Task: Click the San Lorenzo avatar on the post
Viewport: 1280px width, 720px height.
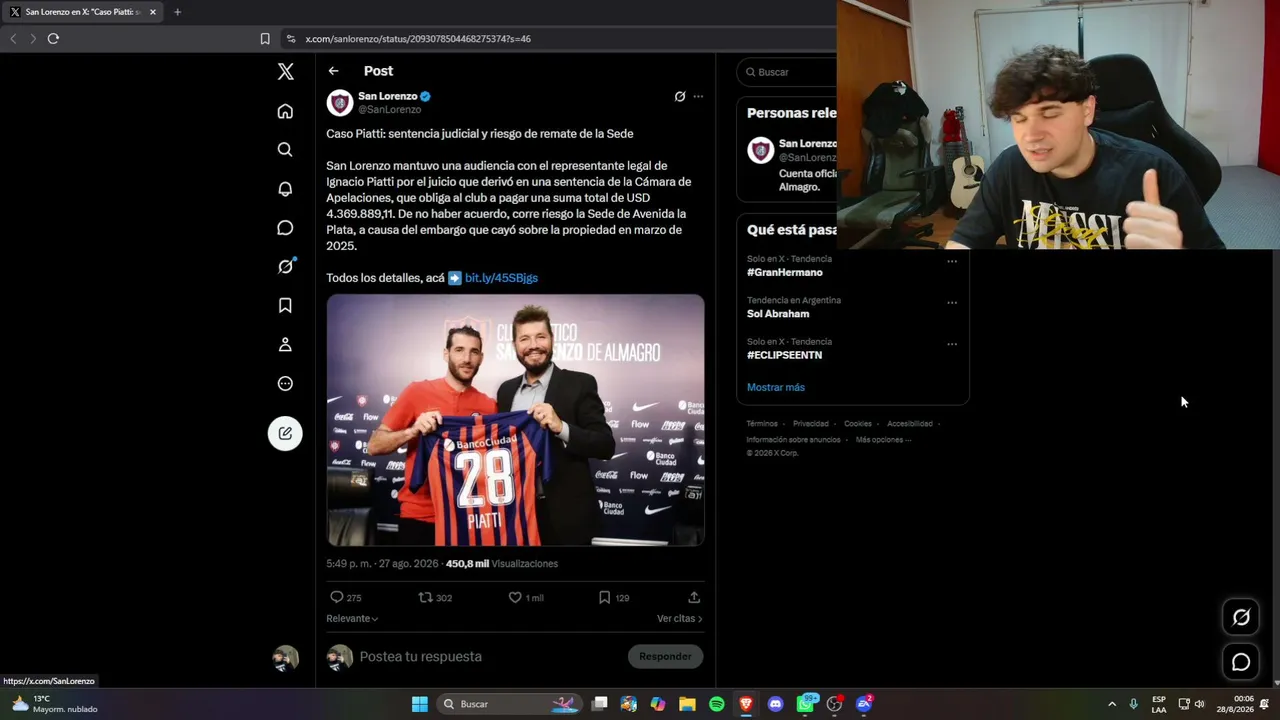Action: 340,102
